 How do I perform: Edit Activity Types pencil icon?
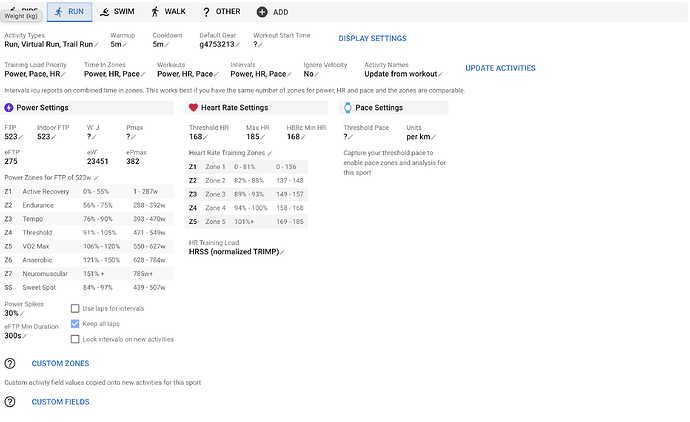pyautogui.click(x=96, y=44)
